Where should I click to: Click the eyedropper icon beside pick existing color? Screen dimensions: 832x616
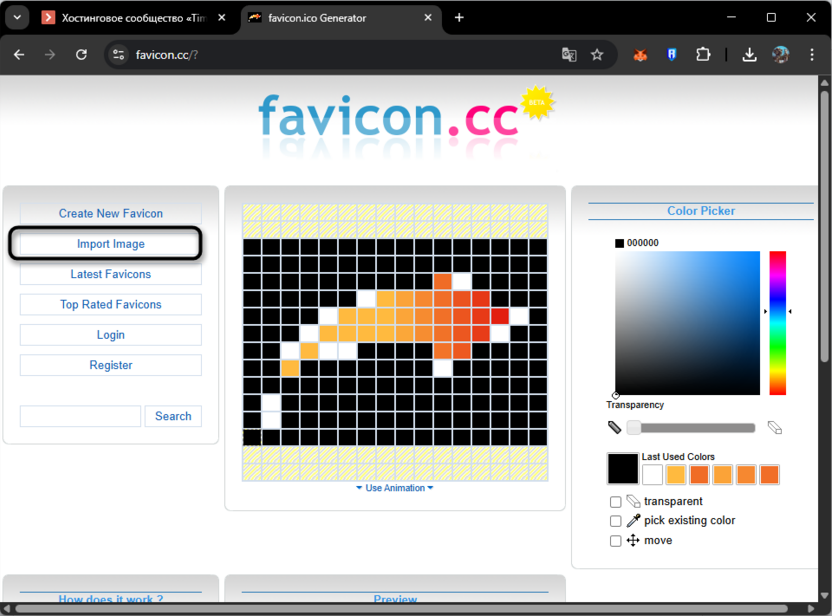[x=633, y=520]
